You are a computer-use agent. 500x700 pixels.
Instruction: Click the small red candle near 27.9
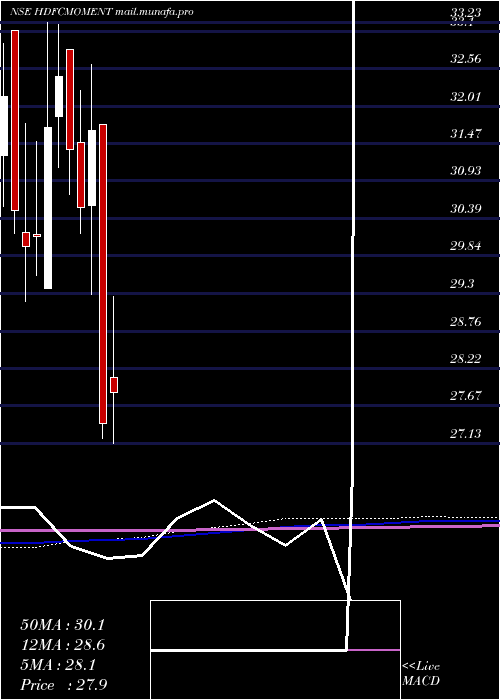click(x=114, y=385)
